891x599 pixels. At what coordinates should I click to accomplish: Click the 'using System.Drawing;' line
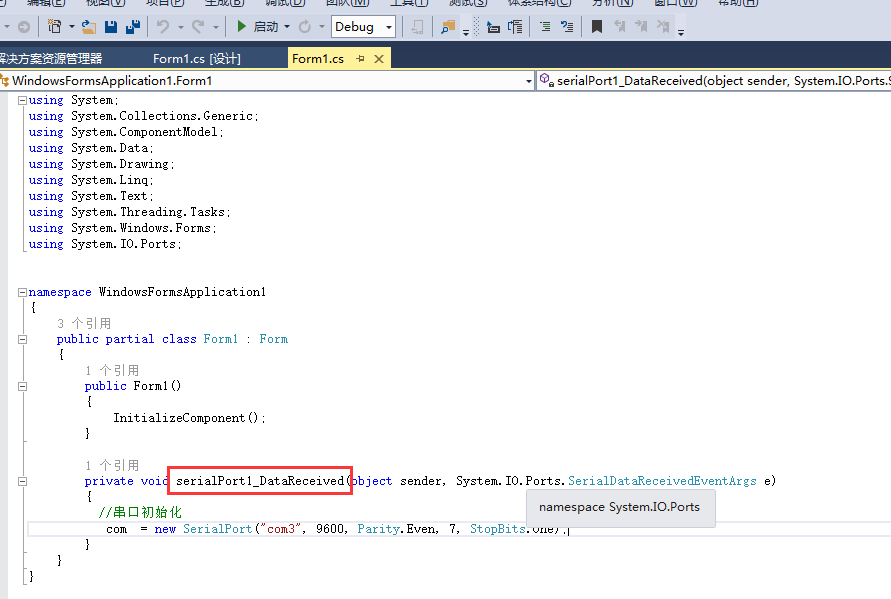[102, 164]
